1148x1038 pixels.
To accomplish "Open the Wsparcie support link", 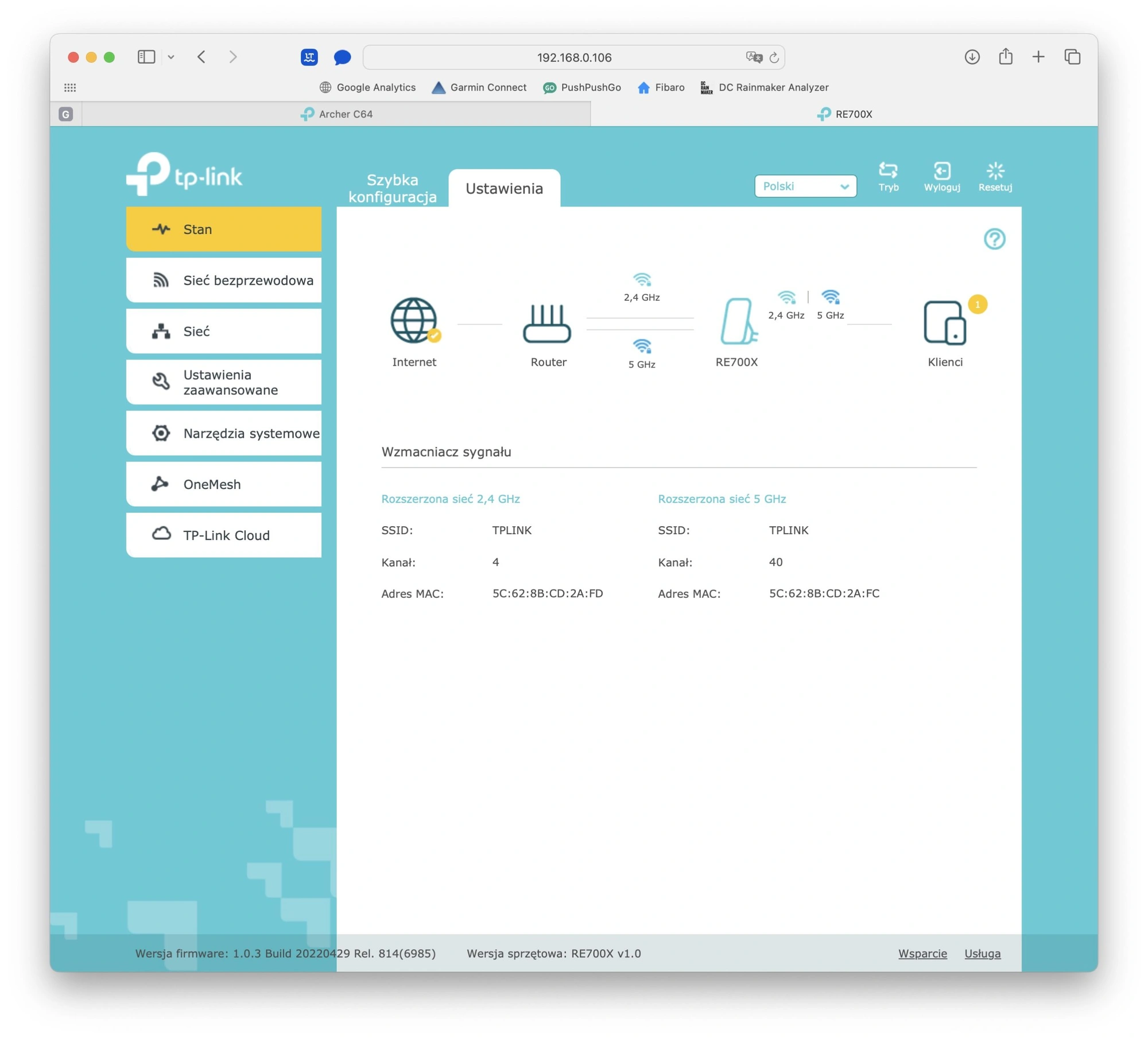I will tap(922, 953).
